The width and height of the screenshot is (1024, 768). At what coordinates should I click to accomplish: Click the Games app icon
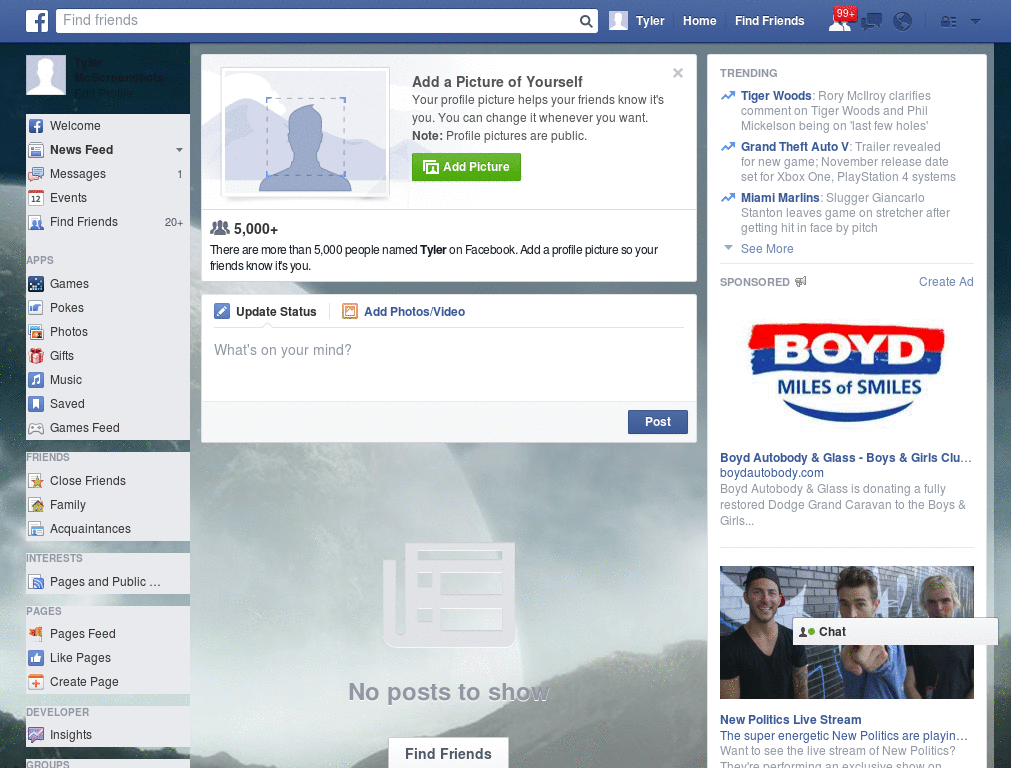point(36,284)
